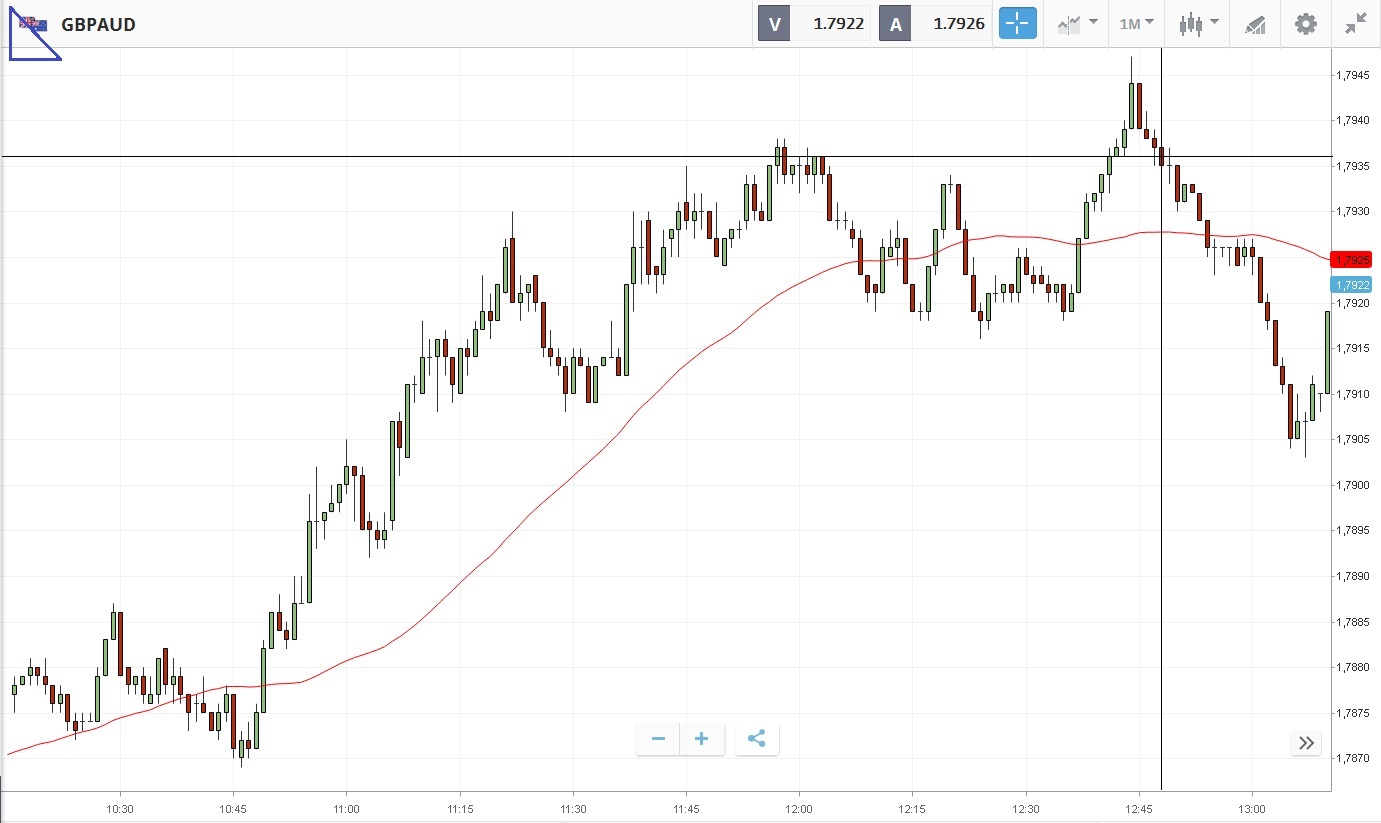Open the 1M timeframe dropdown

click(1136, 24)
